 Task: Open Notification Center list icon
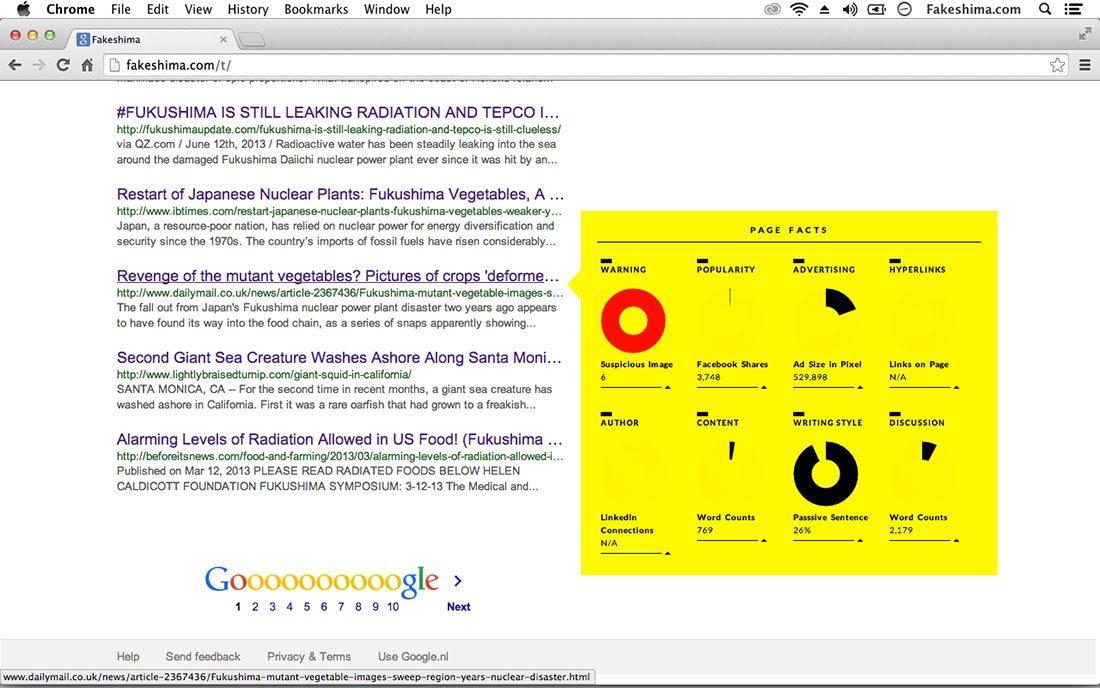click(1073, 9)
